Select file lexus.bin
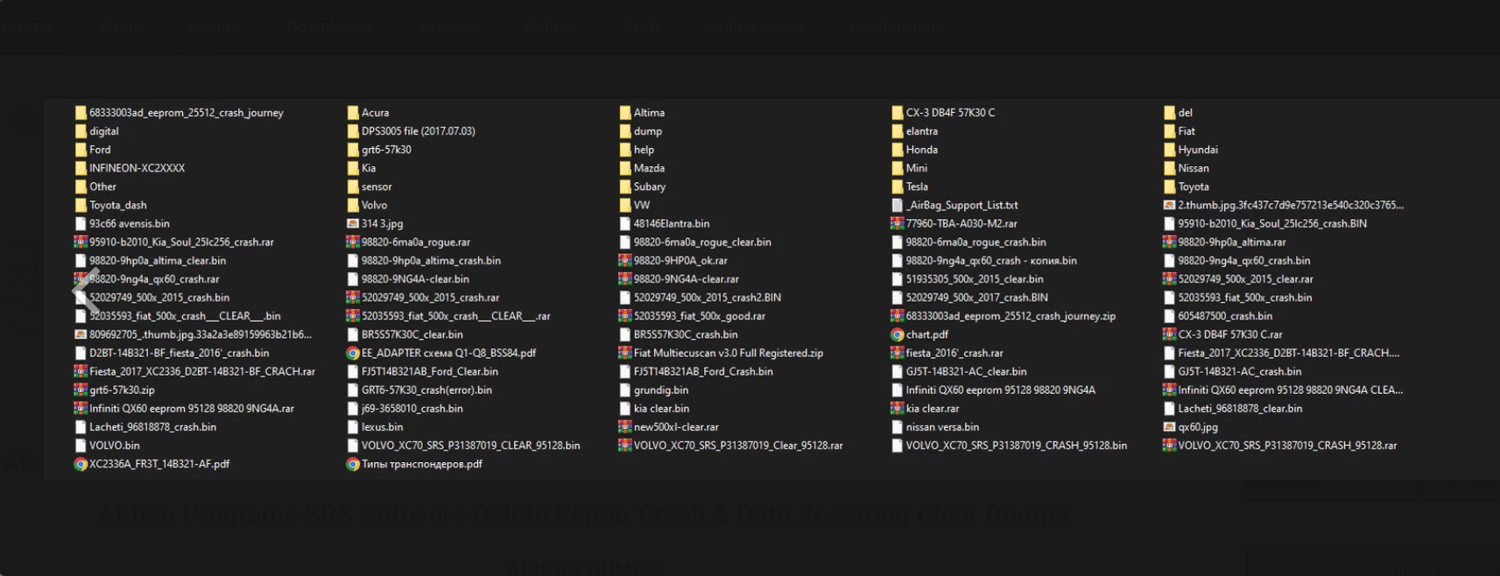This screenshot has height=576, width=1500. (382, 427)
